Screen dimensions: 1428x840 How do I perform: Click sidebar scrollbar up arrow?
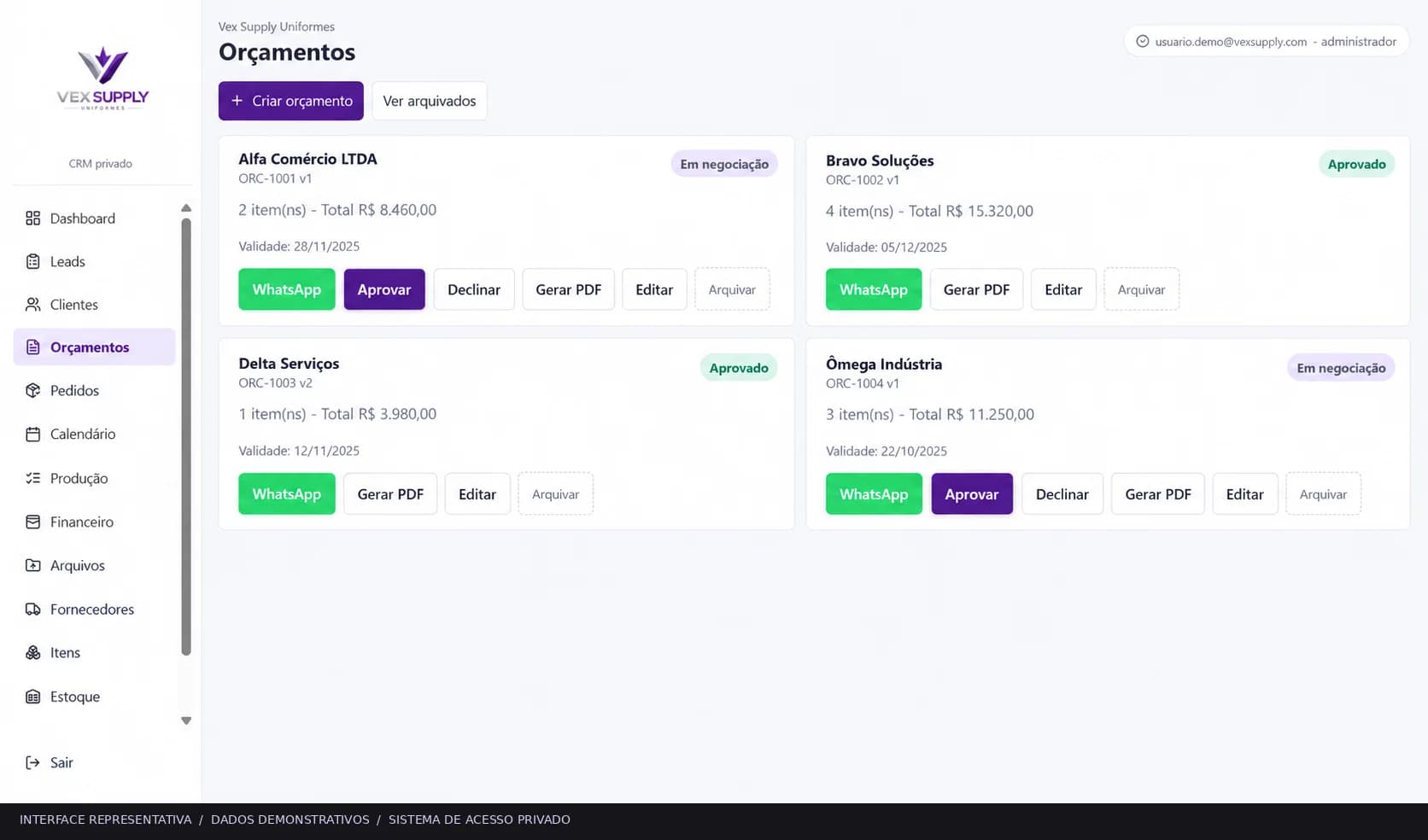tap(186, 208)
